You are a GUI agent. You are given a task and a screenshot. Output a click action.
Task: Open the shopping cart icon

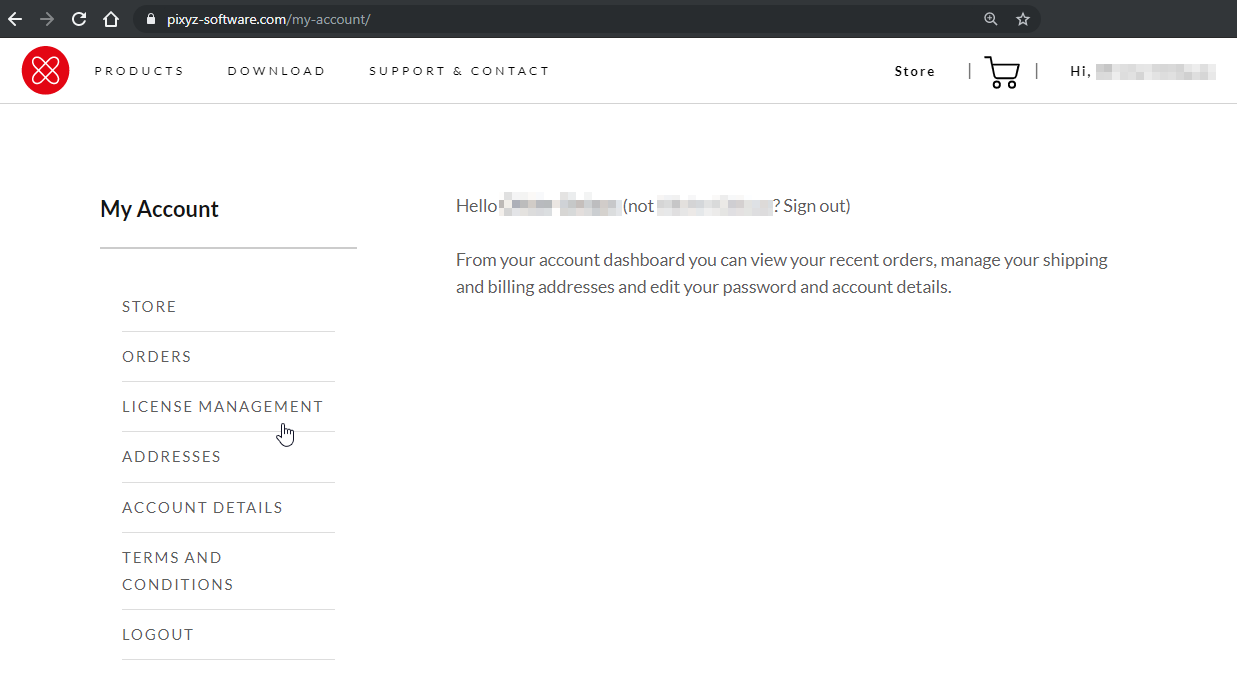(x=1001, y=72)
